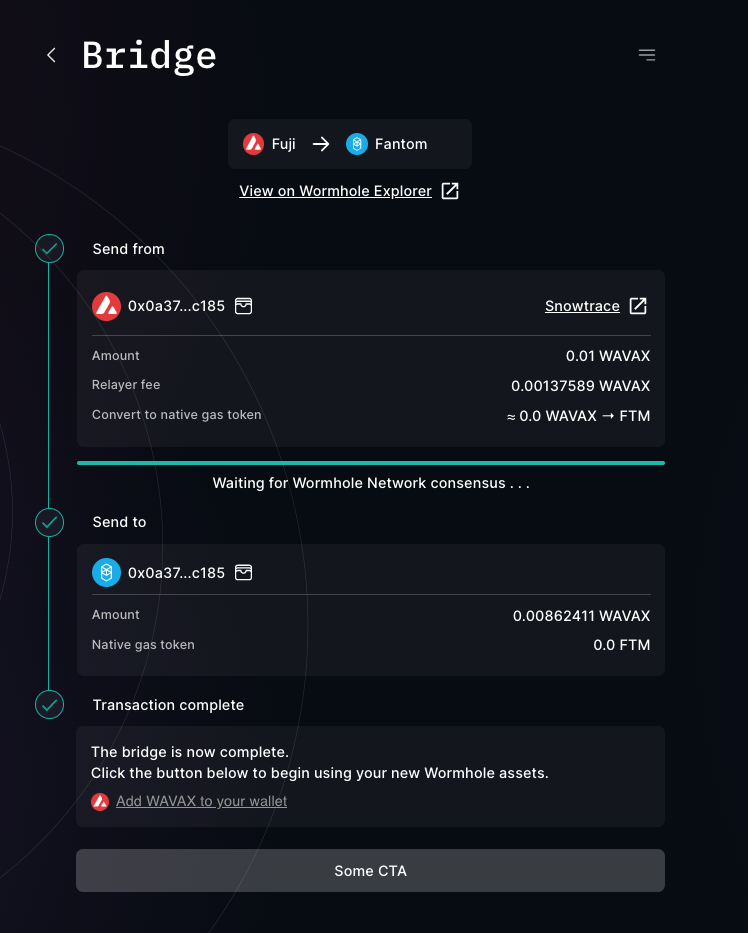Click the Avalanche icon next to Add WAVAX link
This screenshot has width=748, height=933.
pos(99,801)
